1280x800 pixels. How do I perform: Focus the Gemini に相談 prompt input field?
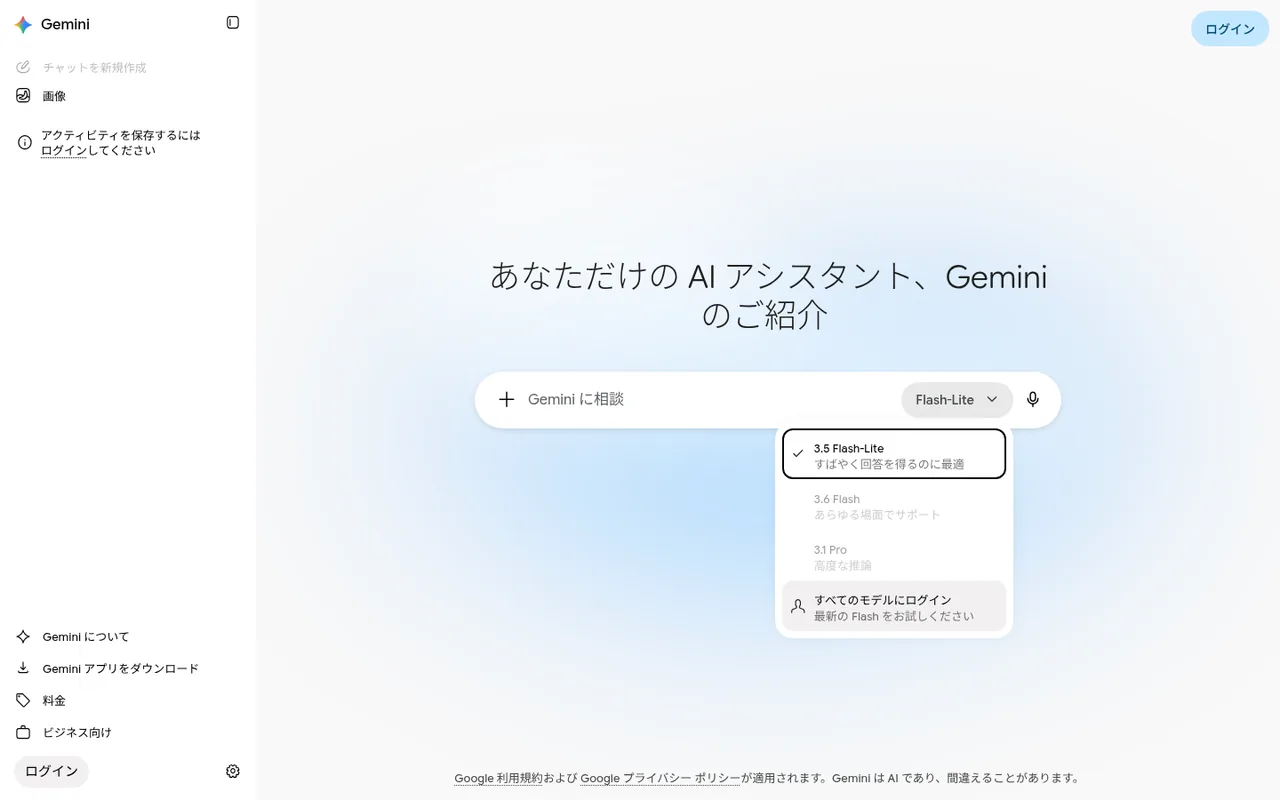(x=708, y=400)
